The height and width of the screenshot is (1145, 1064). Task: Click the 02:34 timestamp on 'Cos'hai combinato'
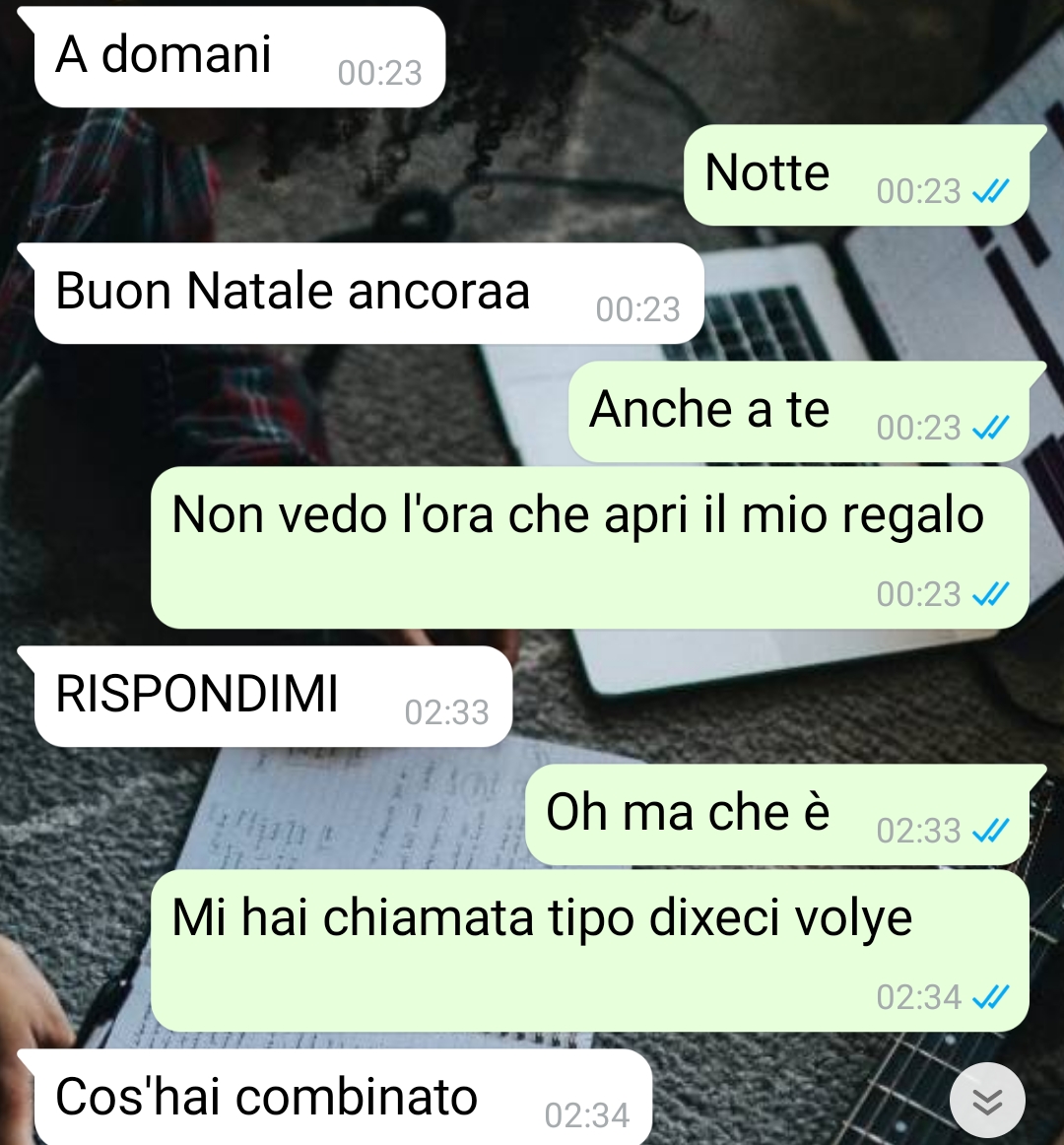pyautogui.click(x=587, y=1115)
